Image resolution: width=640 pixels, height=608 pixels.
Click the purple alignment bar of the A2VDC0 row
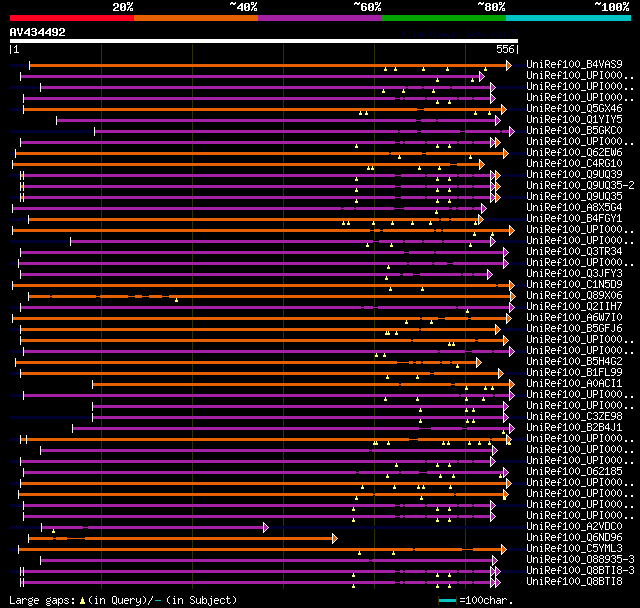tap(153, 528)
